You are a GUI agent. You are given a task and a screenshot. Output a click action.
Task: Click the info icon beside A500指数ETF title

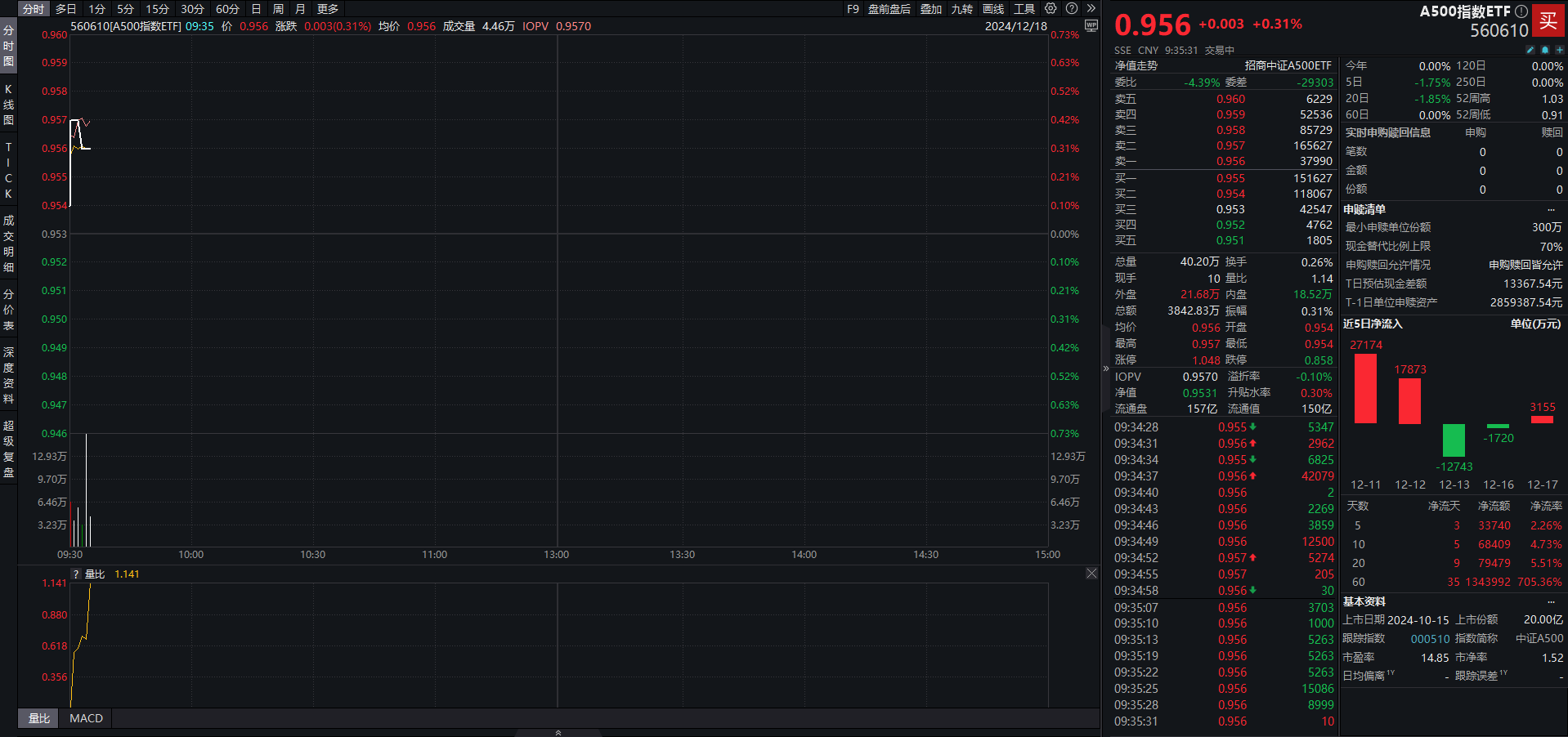pyautogui.click(x=1521, y=11)
